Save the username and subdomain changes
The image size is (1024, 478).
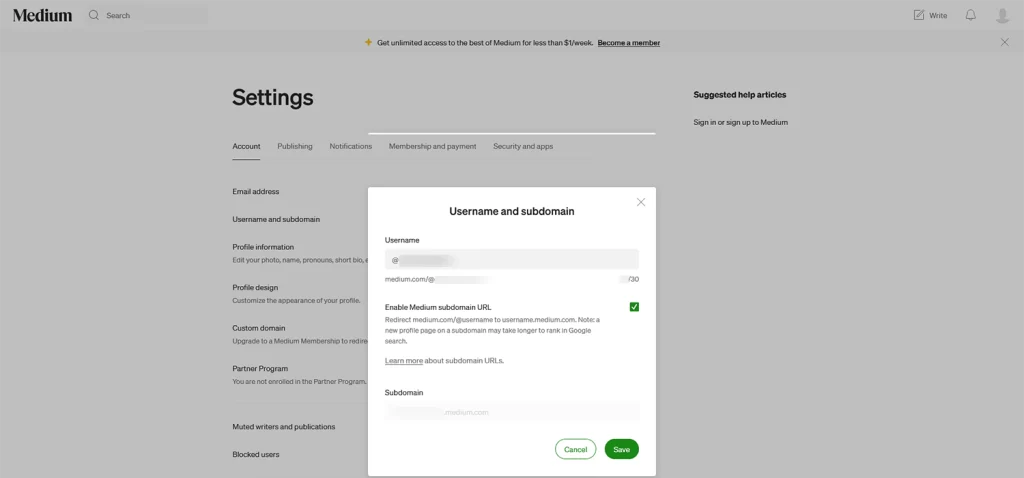tap(621, 449)
